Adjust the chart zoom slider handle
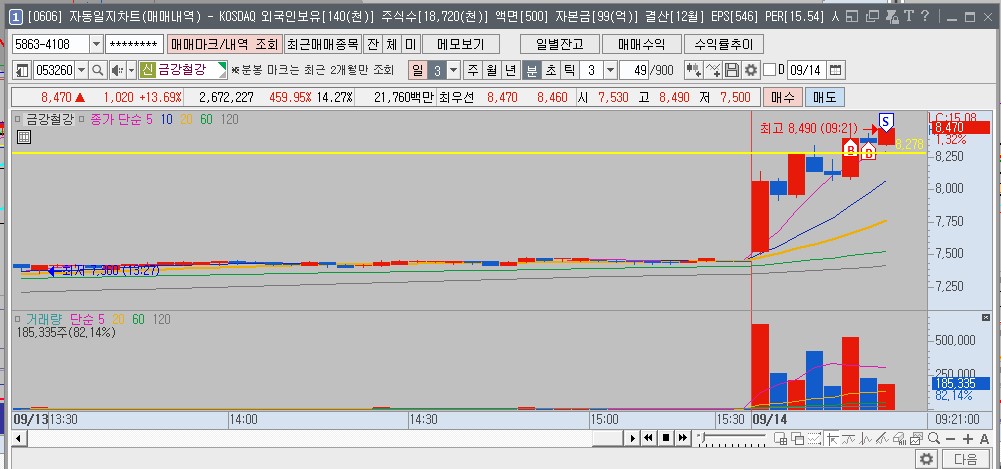 tap(703, 438)
